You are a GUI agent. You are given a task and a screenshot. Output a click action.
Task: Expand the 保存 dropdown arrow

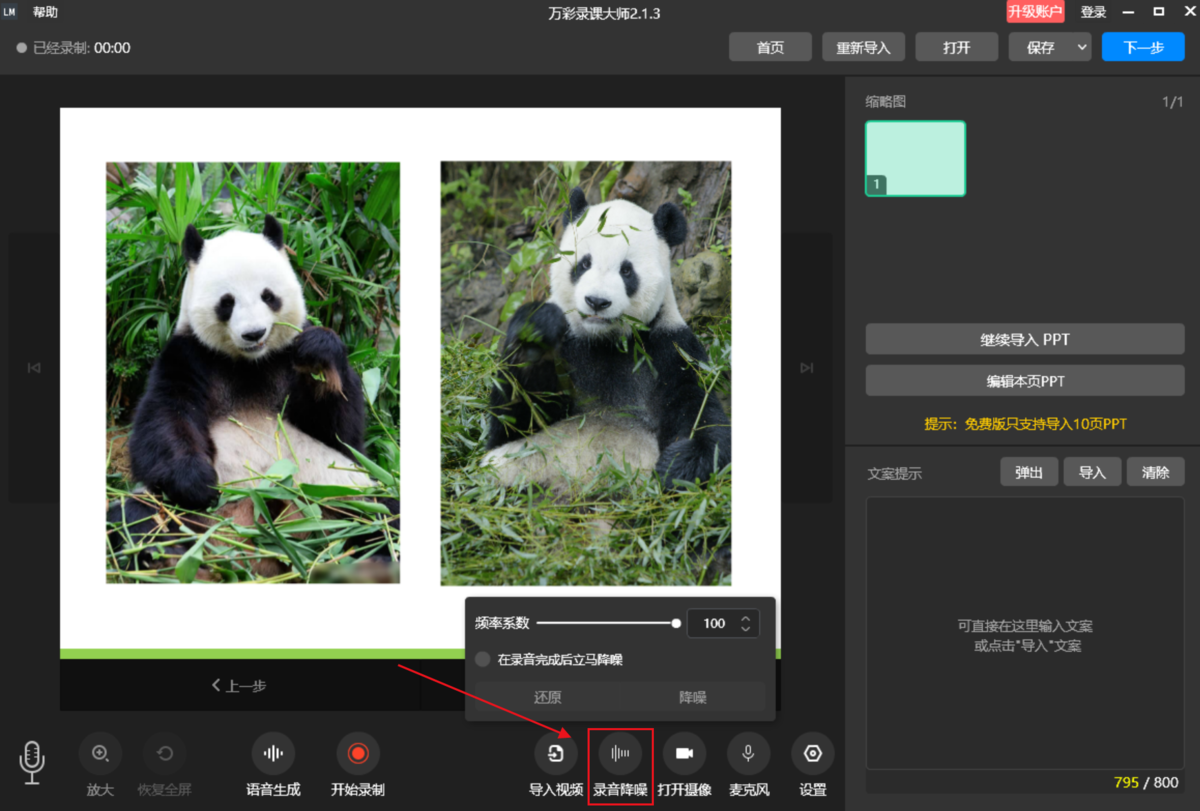pos(1081,47)
